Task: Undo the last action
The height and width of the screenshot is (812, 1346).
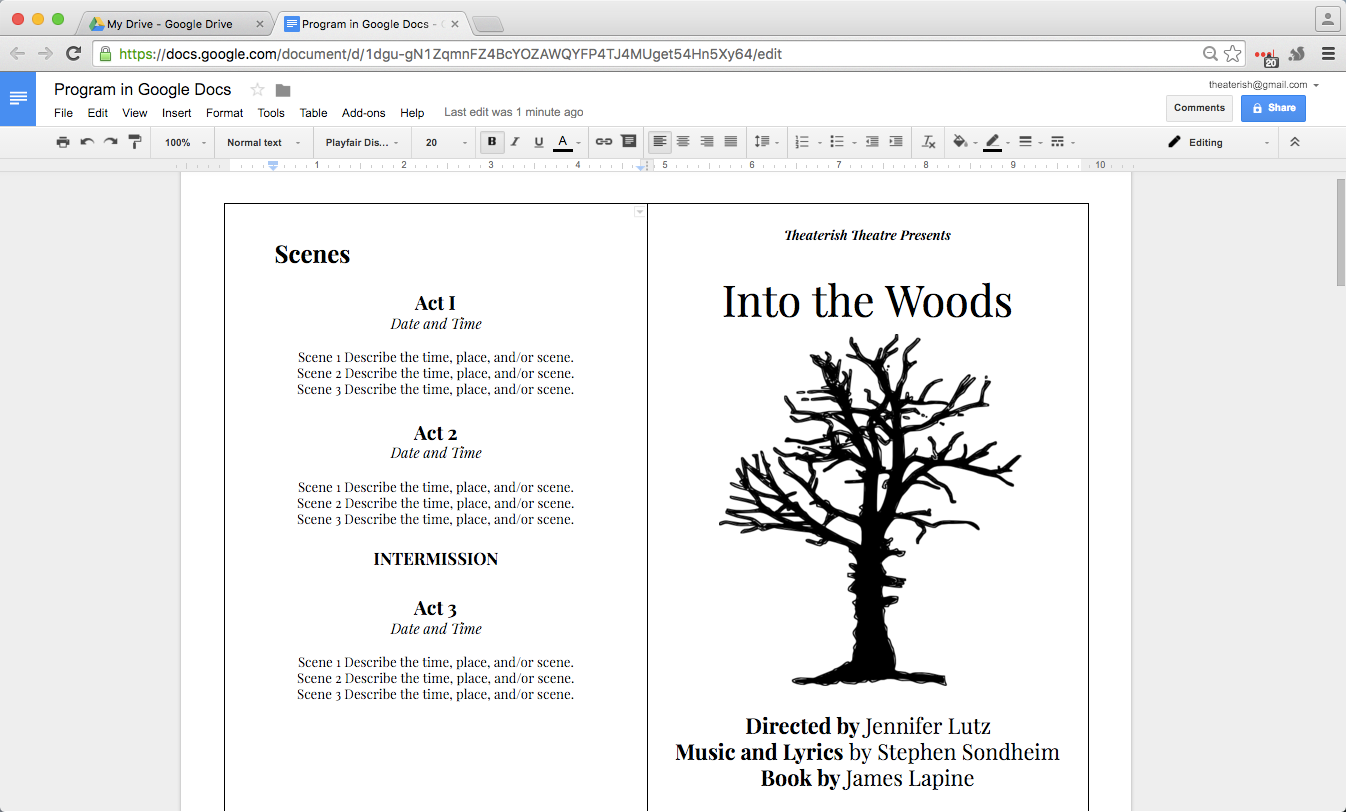Action: [x=87, y=142]
